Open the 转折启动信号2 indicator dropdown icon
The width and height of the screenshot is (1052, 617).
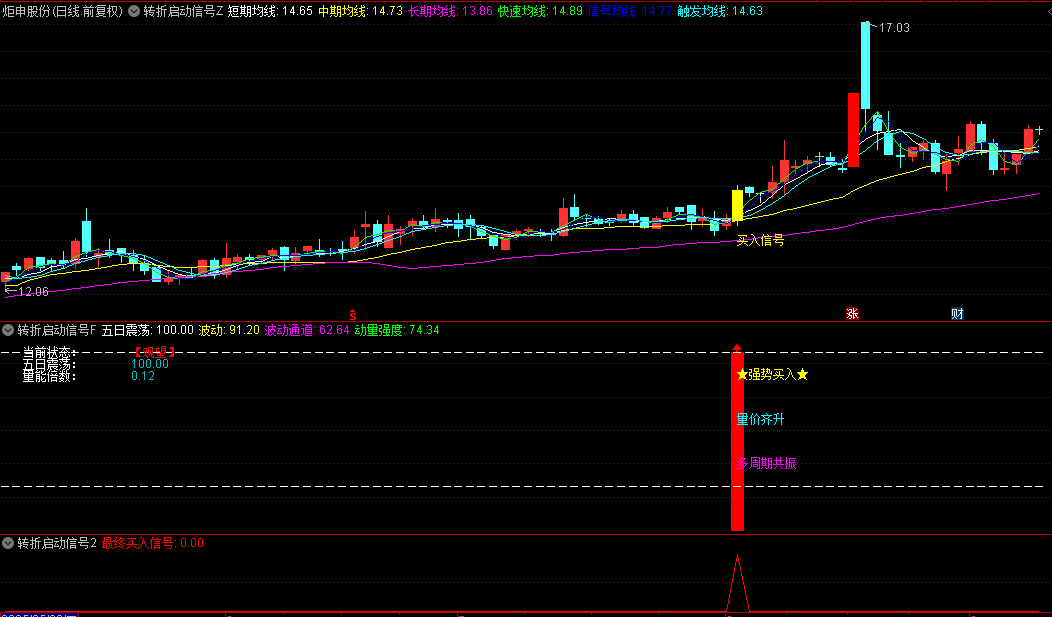click(x=8, y=543)
